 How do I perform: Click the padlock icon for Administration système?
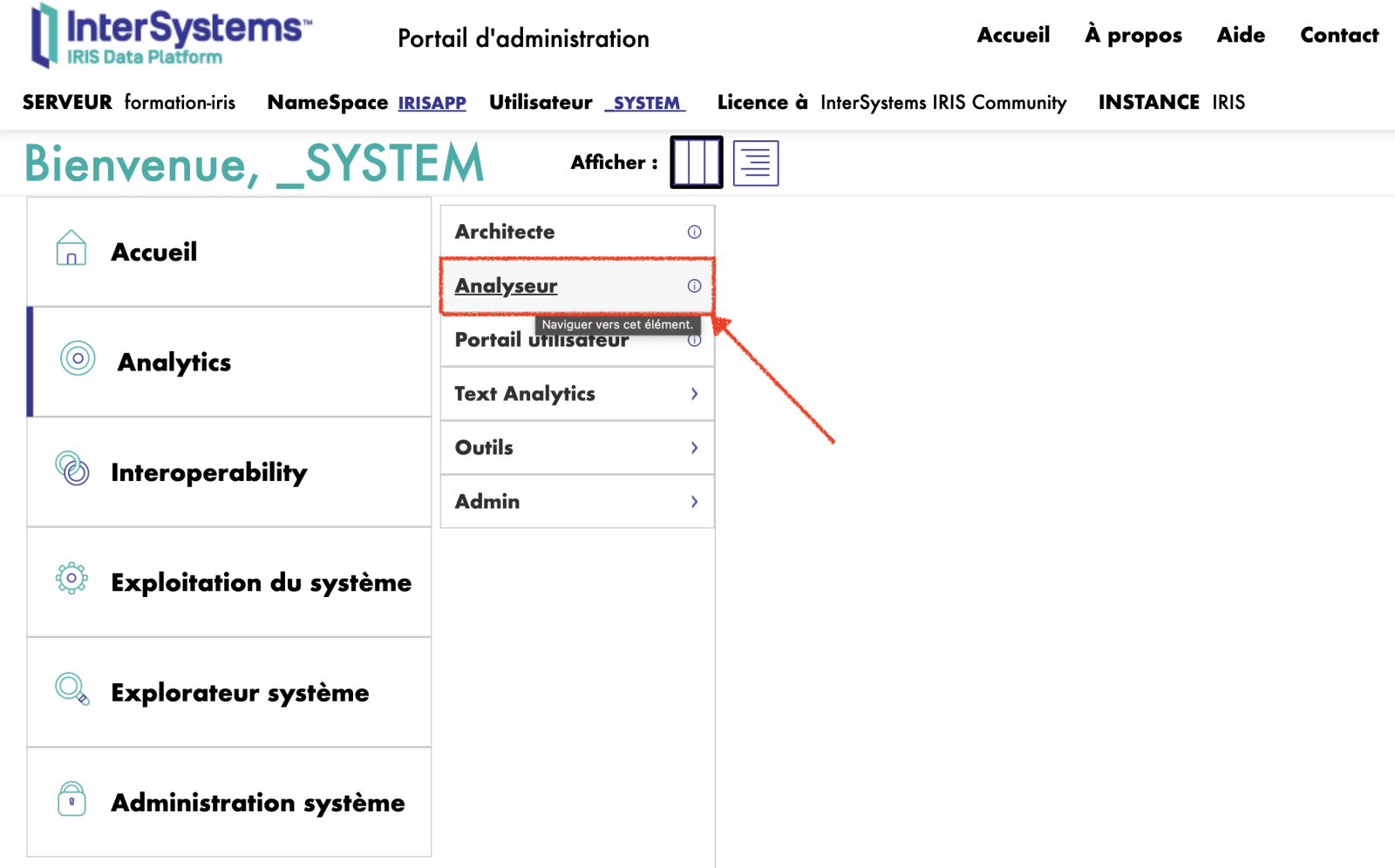71,798
